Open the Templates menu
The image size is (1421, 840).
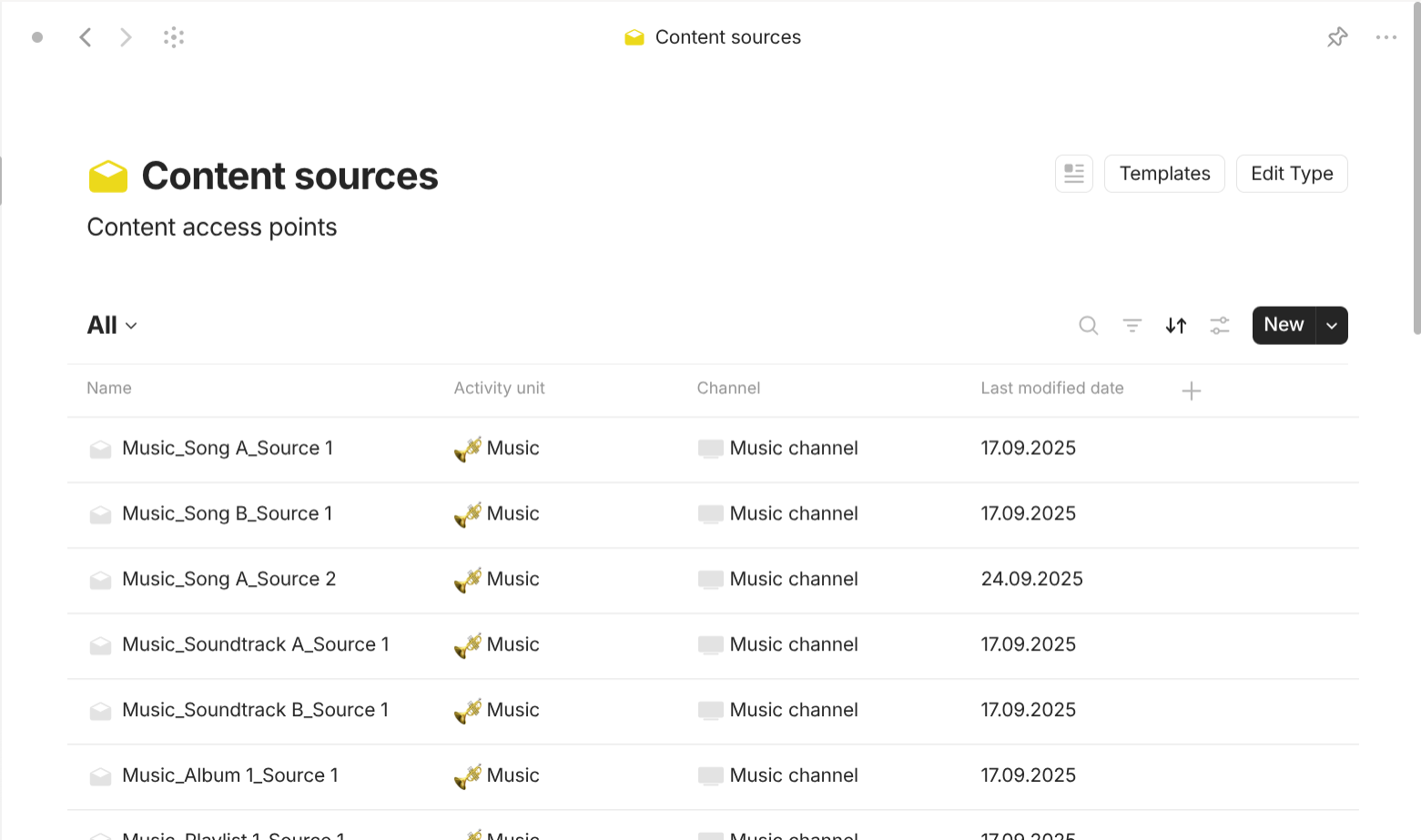pyautogui.click(x=1164, y=173)
